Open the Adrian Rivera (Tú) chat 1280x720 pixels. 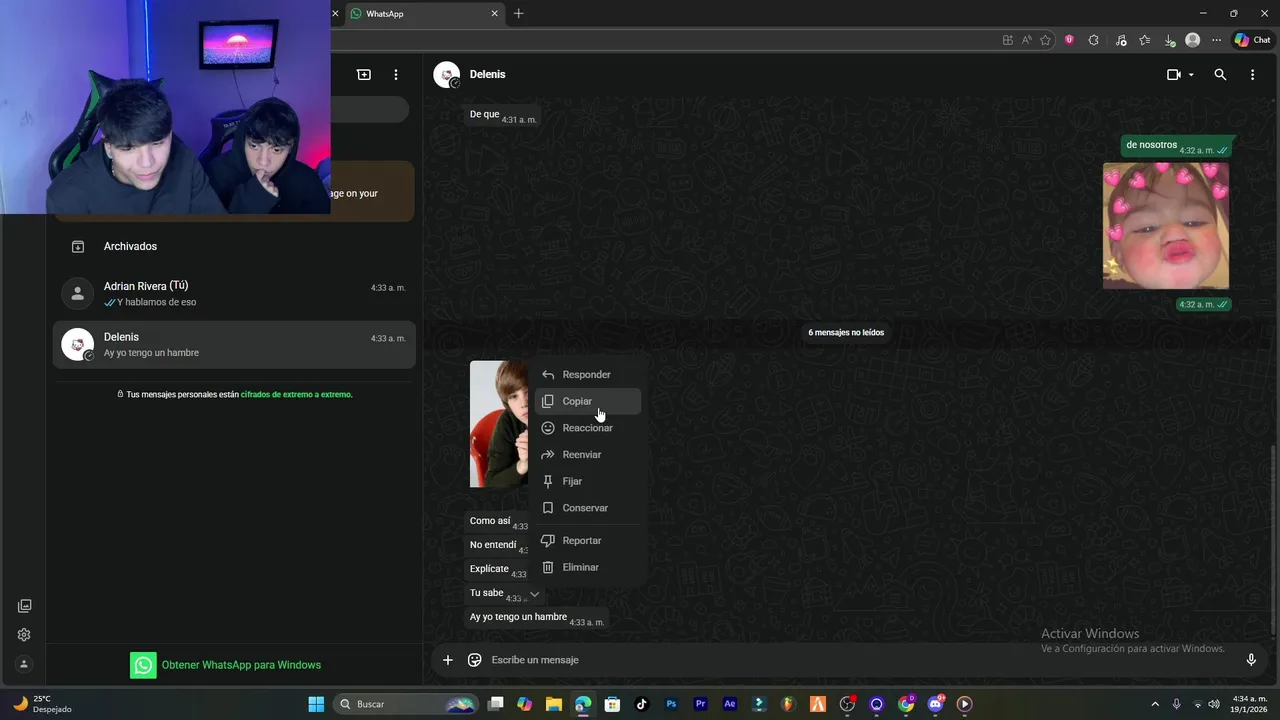pos(234,293)
